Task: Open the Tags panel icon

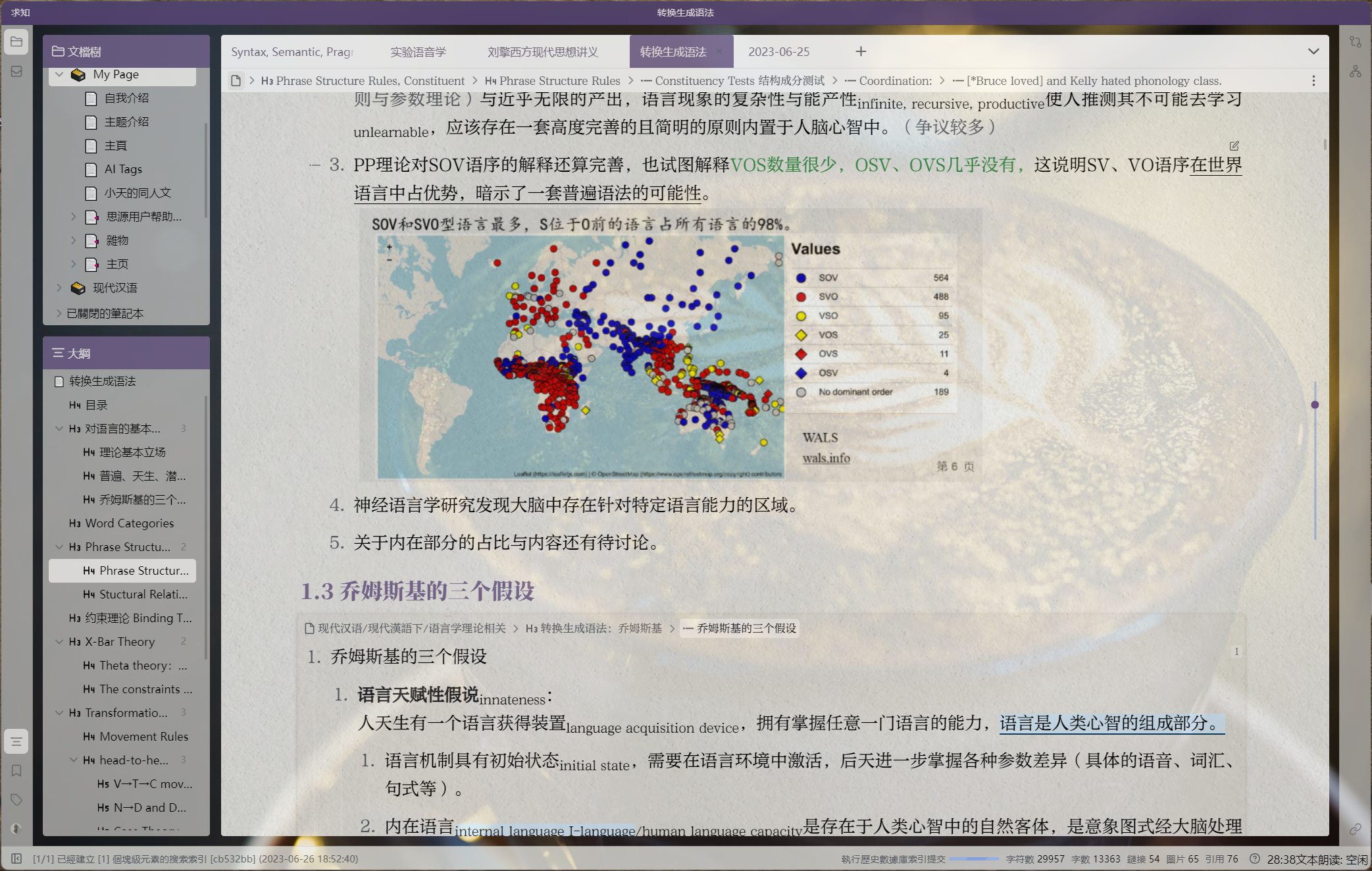Action: coord(16,800)
